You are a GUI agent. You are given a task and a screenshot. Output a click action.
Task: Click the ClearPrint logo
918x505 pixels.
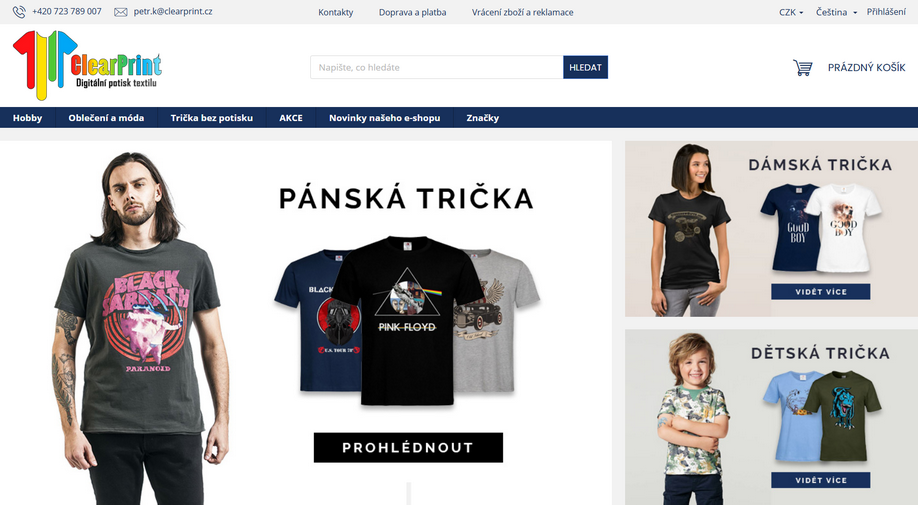87,66
